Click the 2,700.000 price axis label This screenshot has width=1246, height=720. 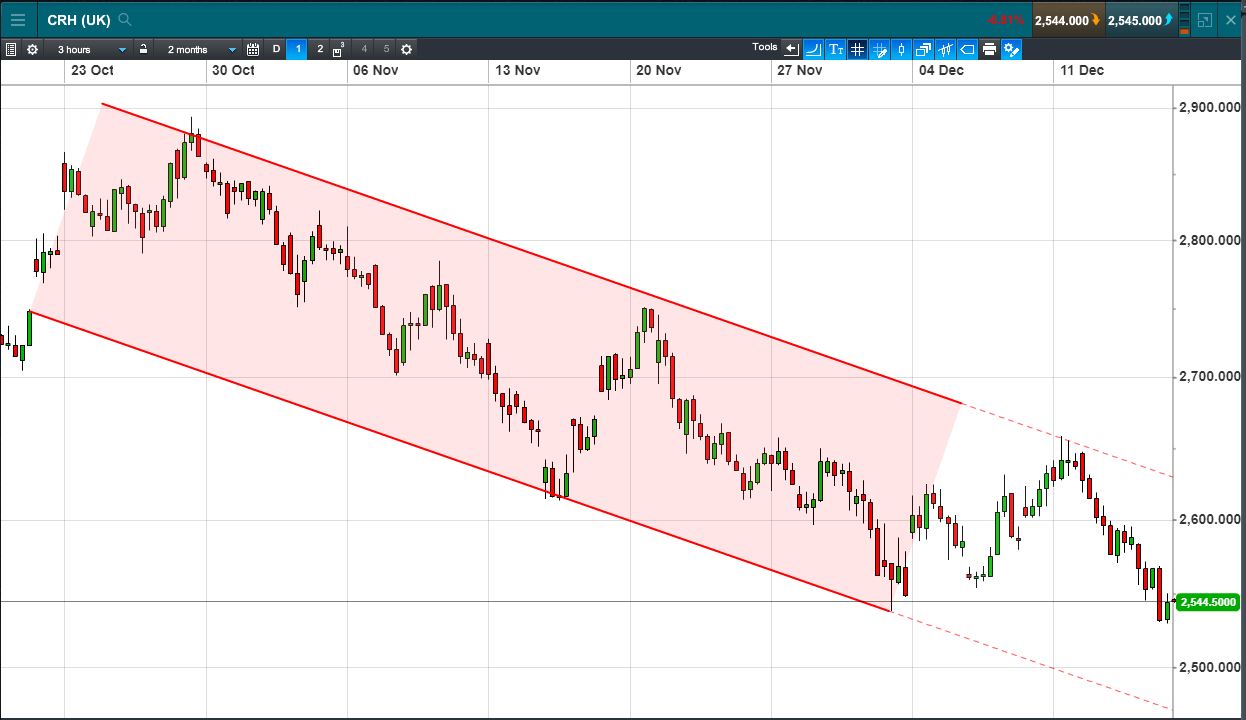point(1210,377)
